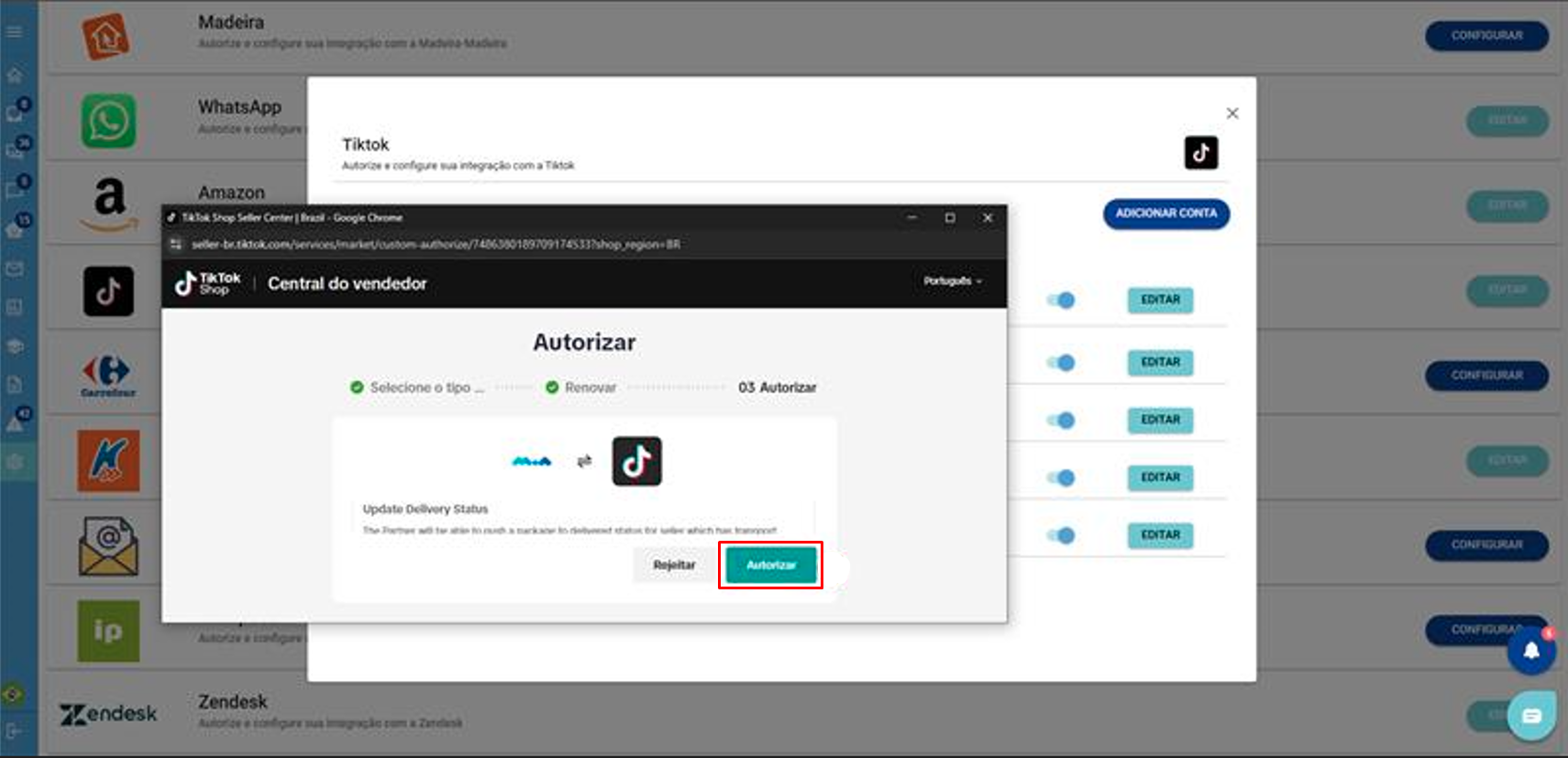Click the partner wave logo in authorization card

(531, 461)
